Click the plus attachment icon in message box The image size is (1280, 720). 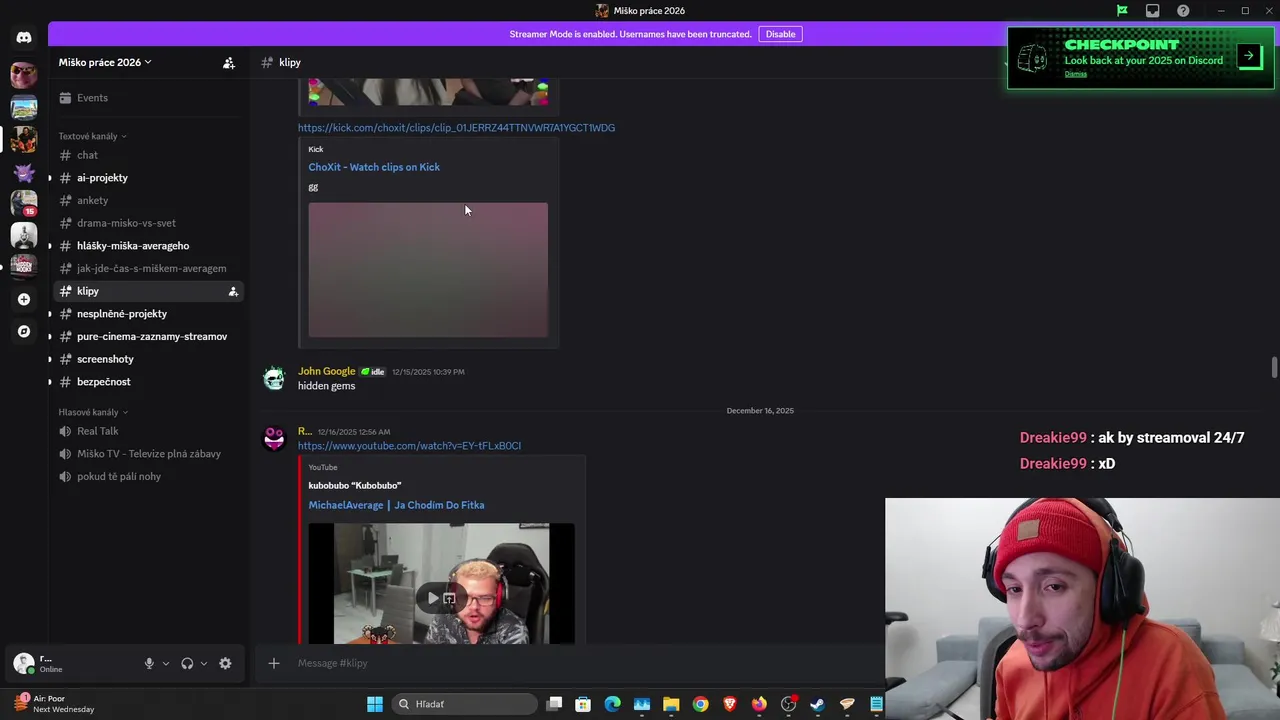tap(273, 663)
